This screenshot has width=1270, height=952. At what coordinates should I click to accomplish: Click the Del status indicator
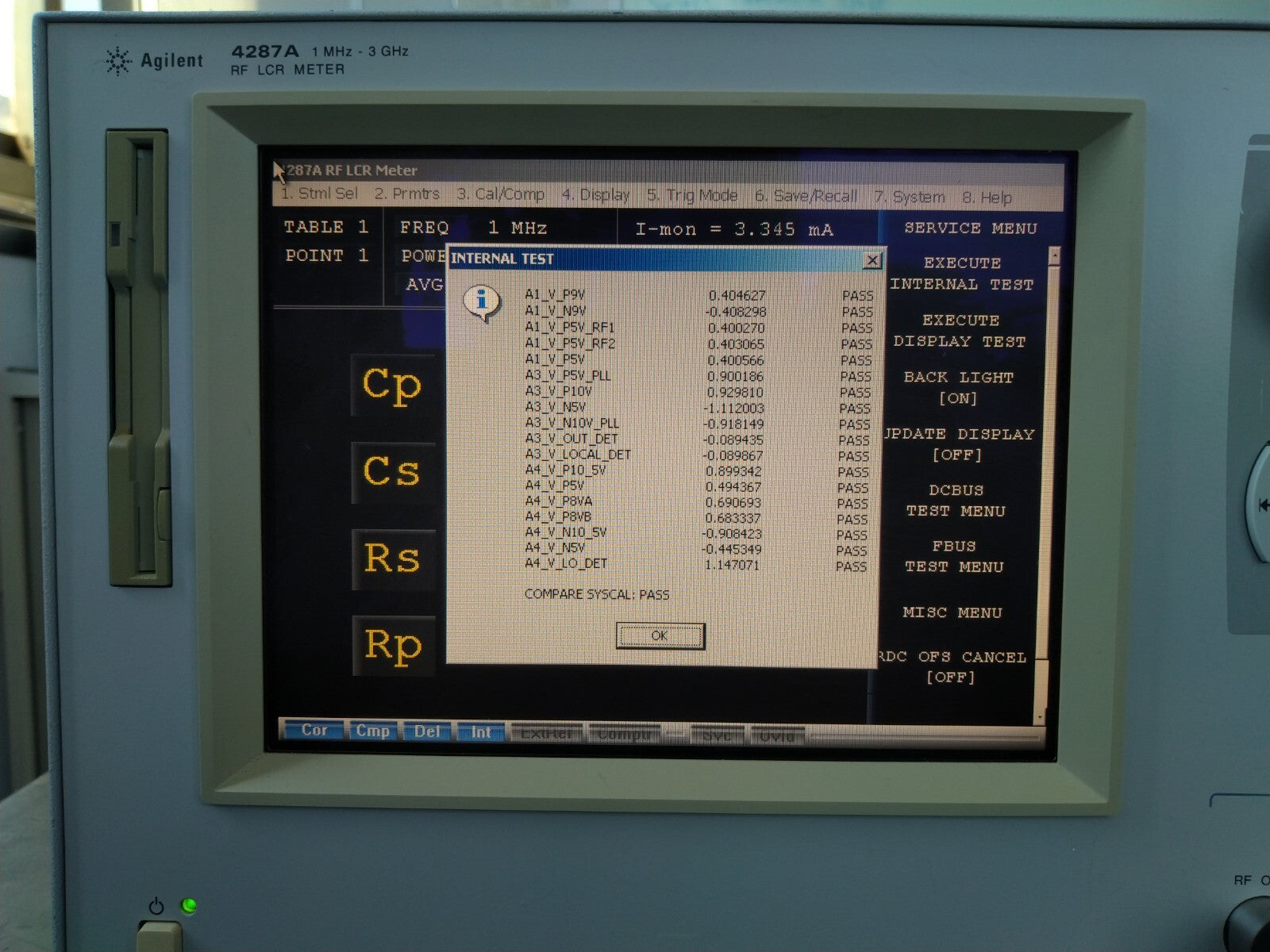(x=427, y=731)
